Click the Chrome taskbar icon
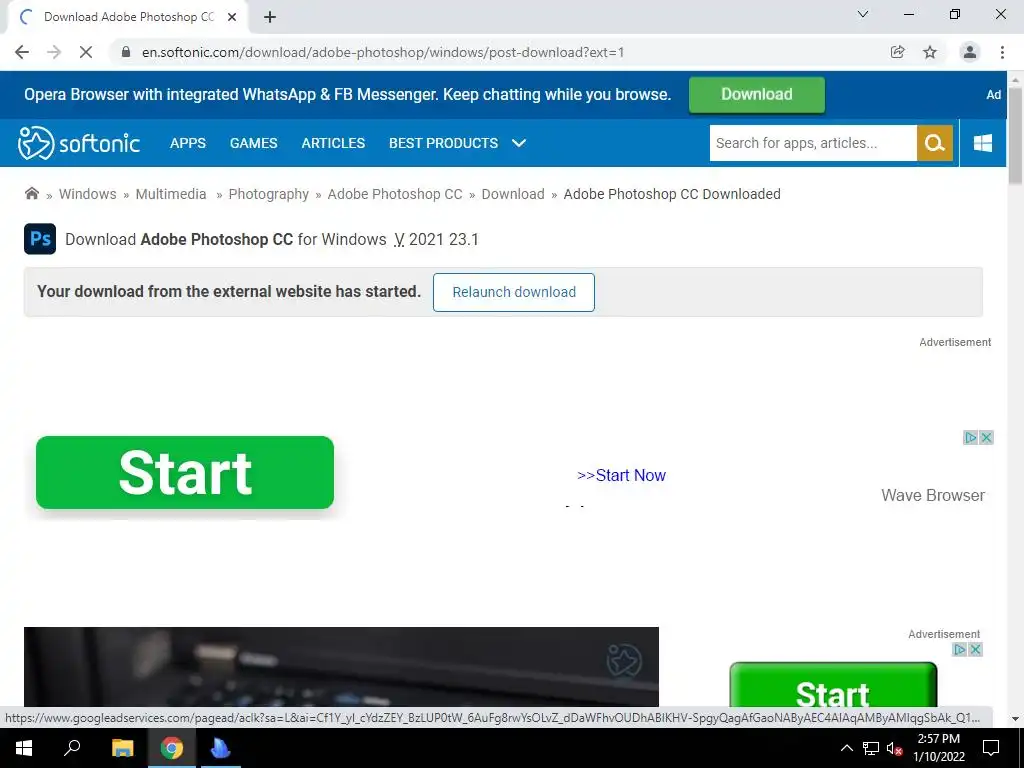 tap(172, 748)
